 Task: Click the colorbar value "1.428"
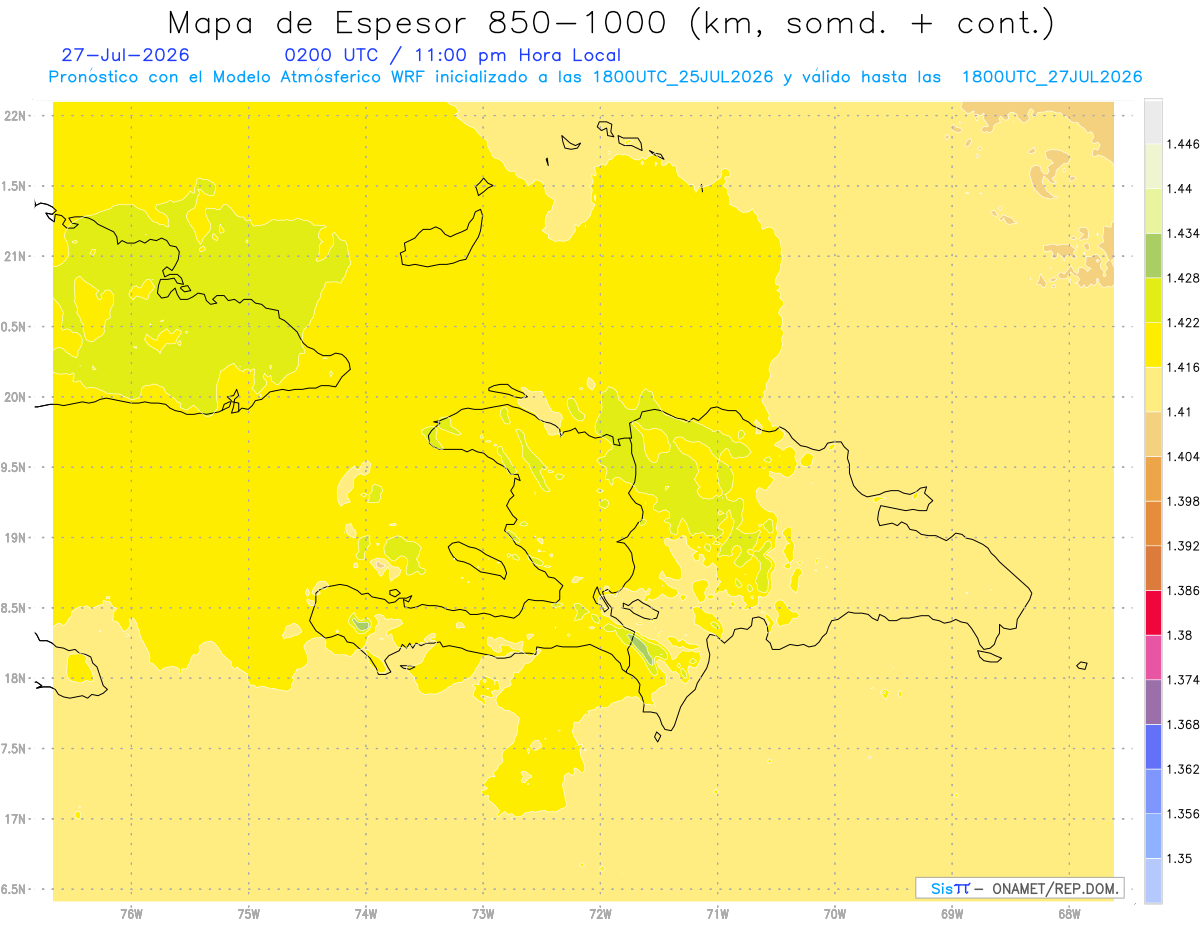1184,278
